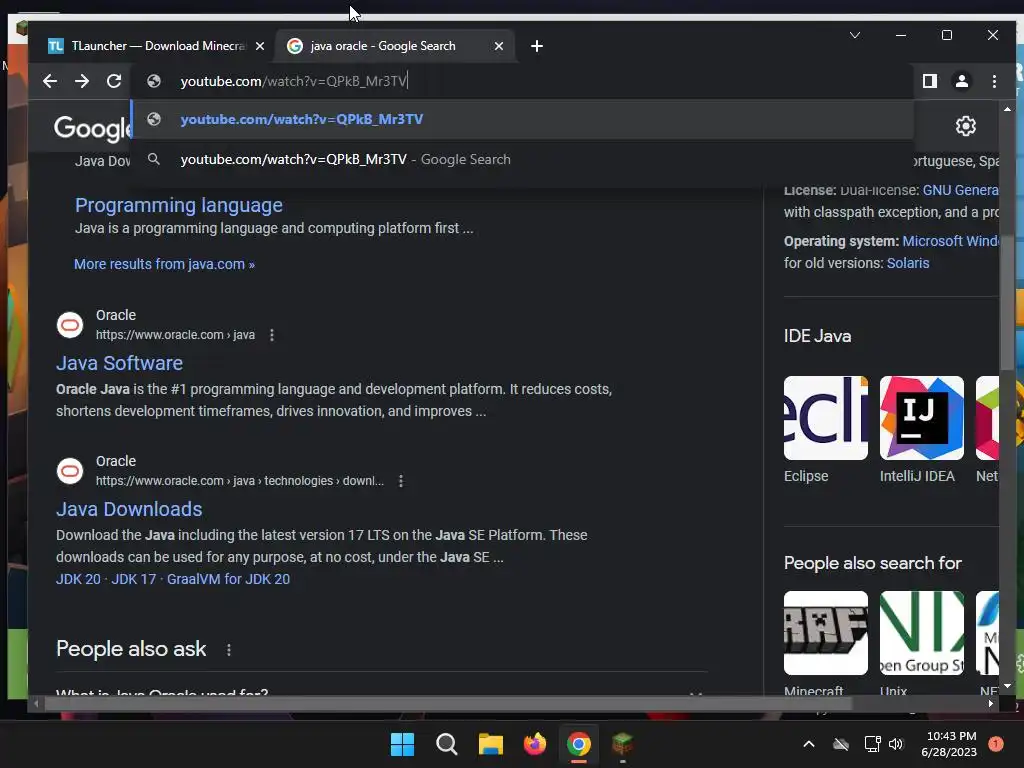
Task: Open clock showing 10:43 PM
Action: coord(949,744)
